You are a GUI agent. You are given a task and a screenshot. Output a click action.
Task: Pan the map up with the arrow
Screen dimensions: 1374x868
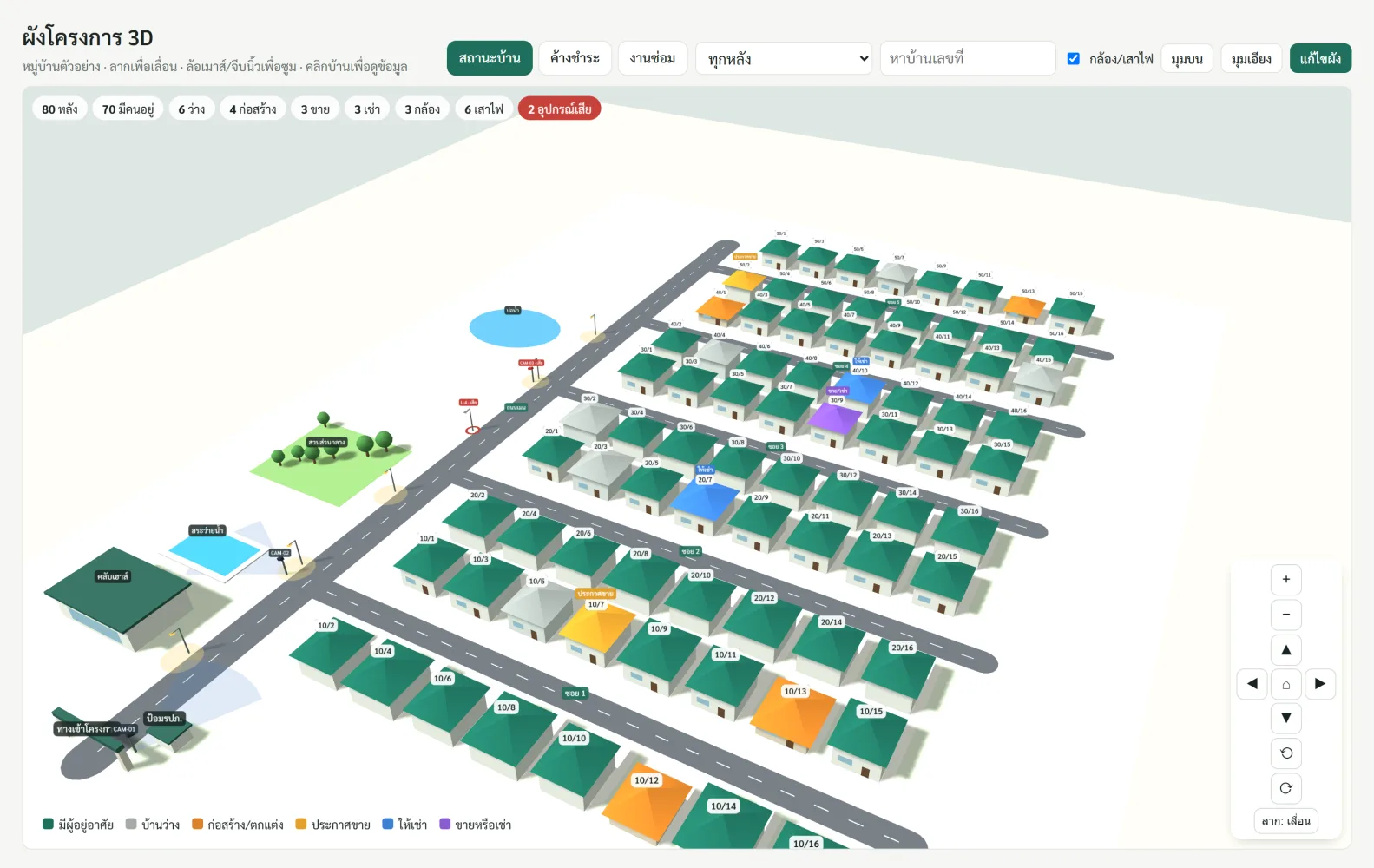pos(1285,649)
